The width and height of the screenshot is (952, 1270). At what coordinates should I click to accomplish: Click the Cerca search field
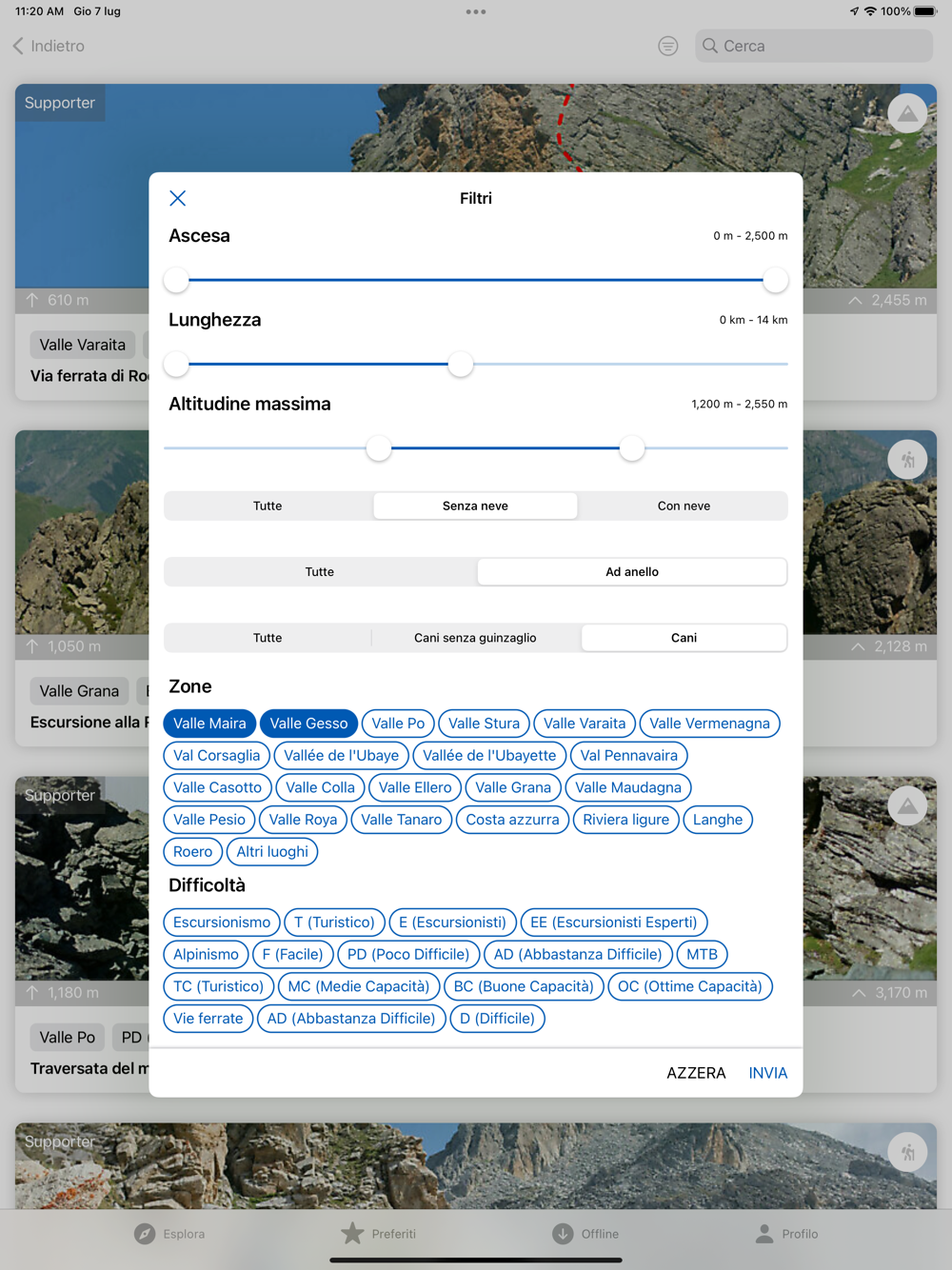(814, 46)
